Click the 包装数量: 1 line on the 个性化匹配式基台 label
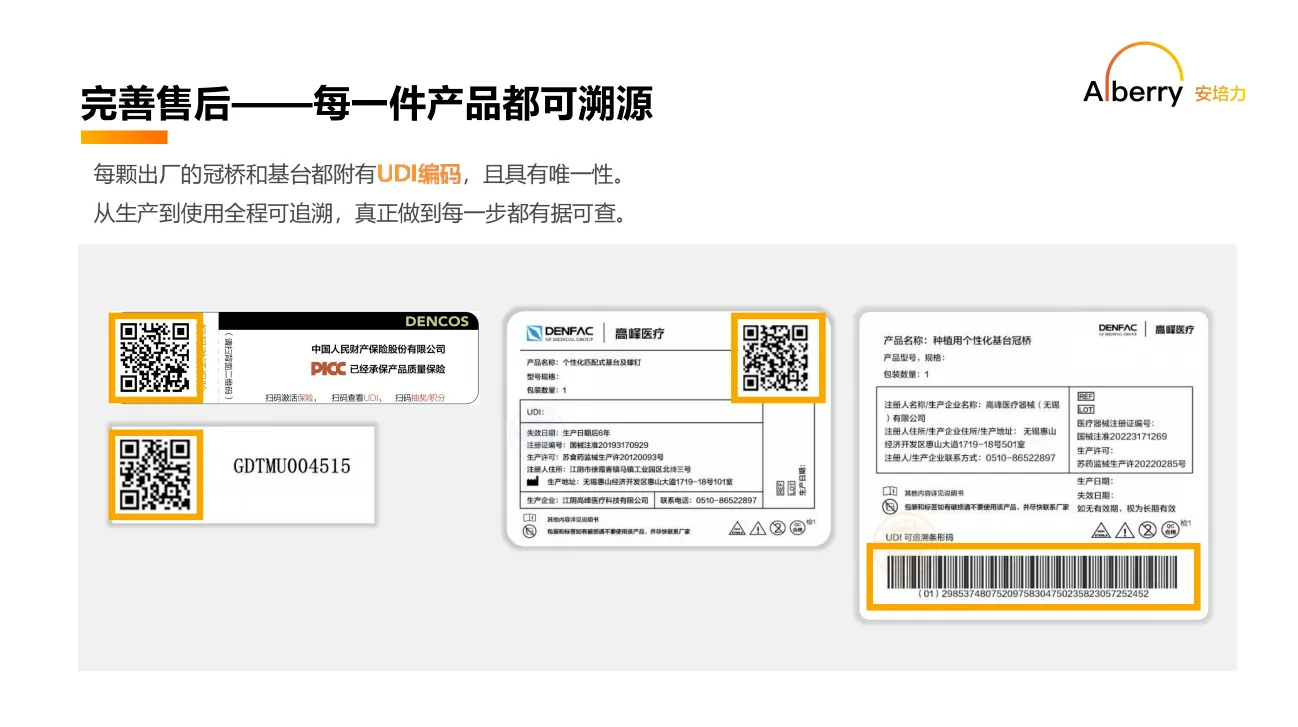 click(x=547, y=390)
